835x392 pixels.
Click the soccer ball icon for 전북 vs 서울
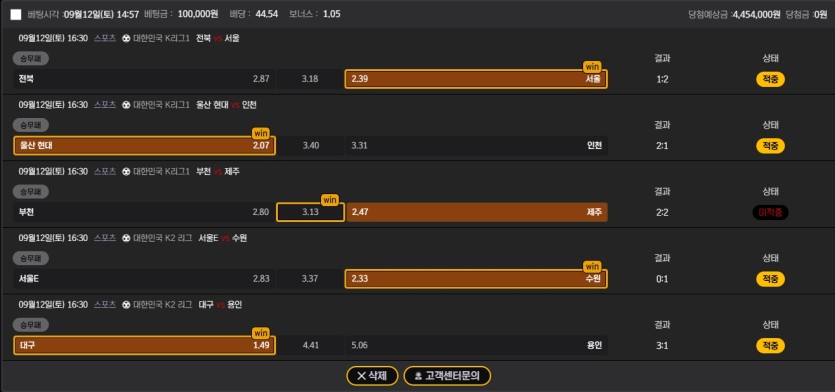(x=126, y=38)
